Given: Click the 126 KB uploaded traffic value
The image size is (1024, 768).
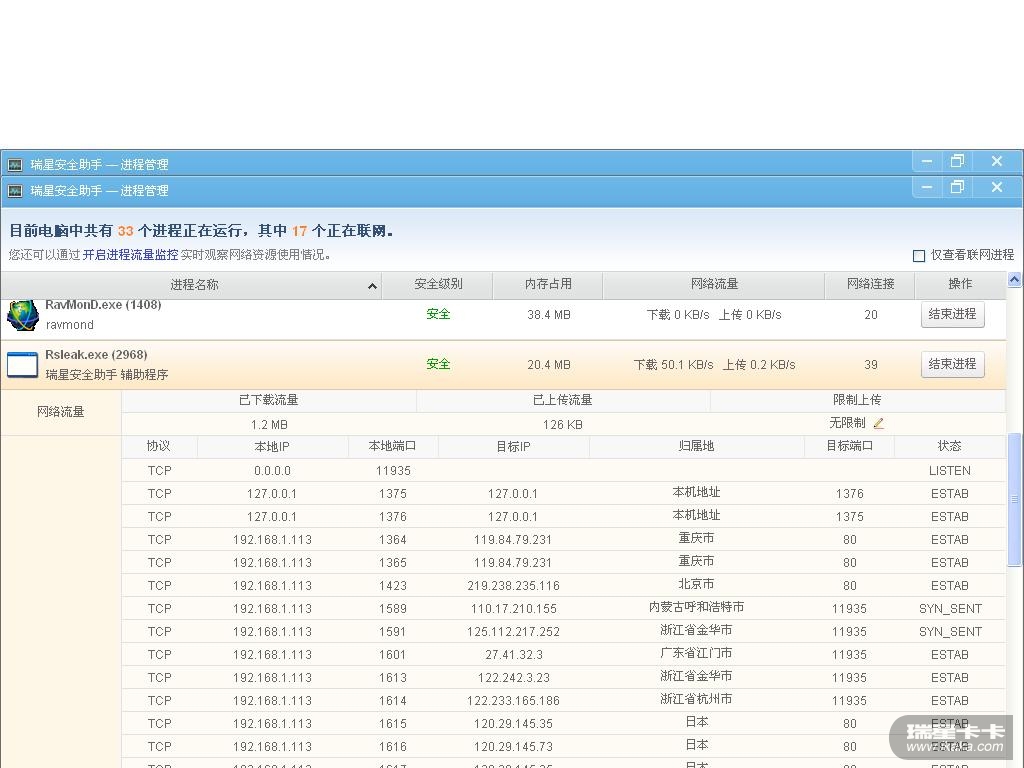Looking at the screenshot, I should point(562,425).
